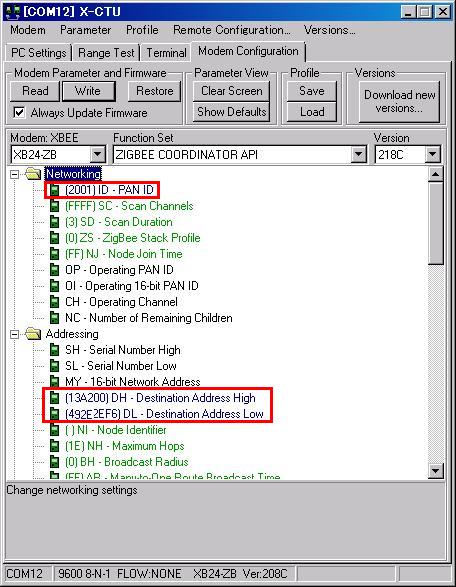Select (FFFF) SC - Scan Channels entry
Screen dimensions: 456x587
point(129,206)
